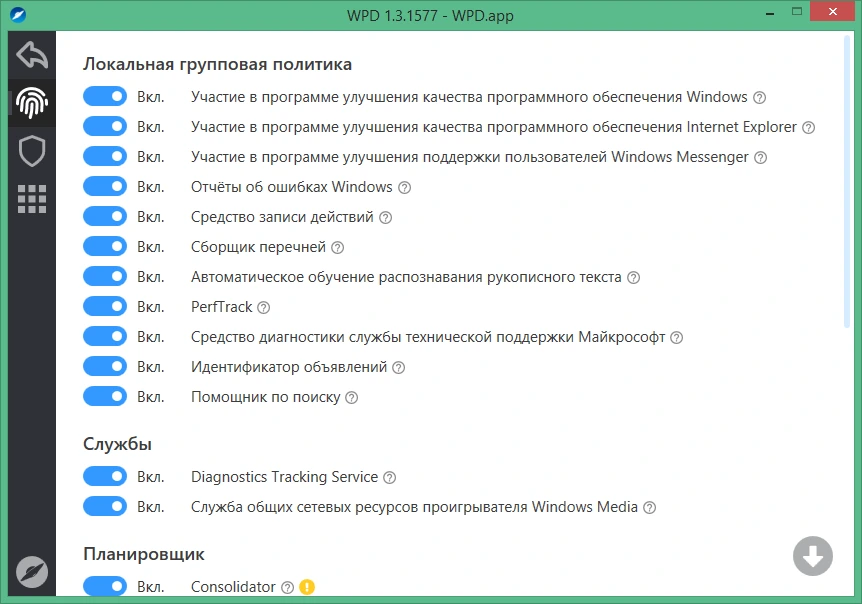Image resolution: width=862 pixels, height=604 pixels.
Task: Show help for Идентификатор объявлений
Action: tap(399, 368)
